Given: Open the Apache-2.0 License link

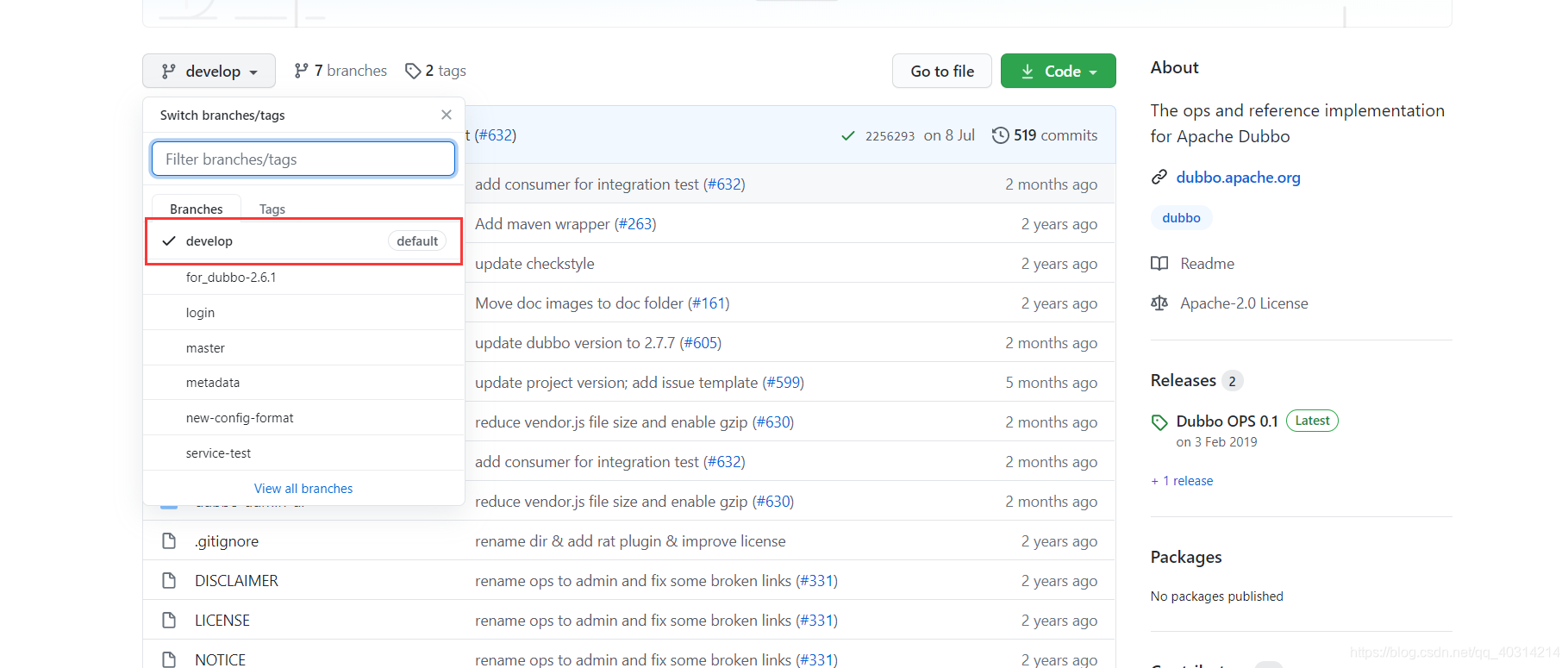Looking at the screenshot, I should (1244, 303).
